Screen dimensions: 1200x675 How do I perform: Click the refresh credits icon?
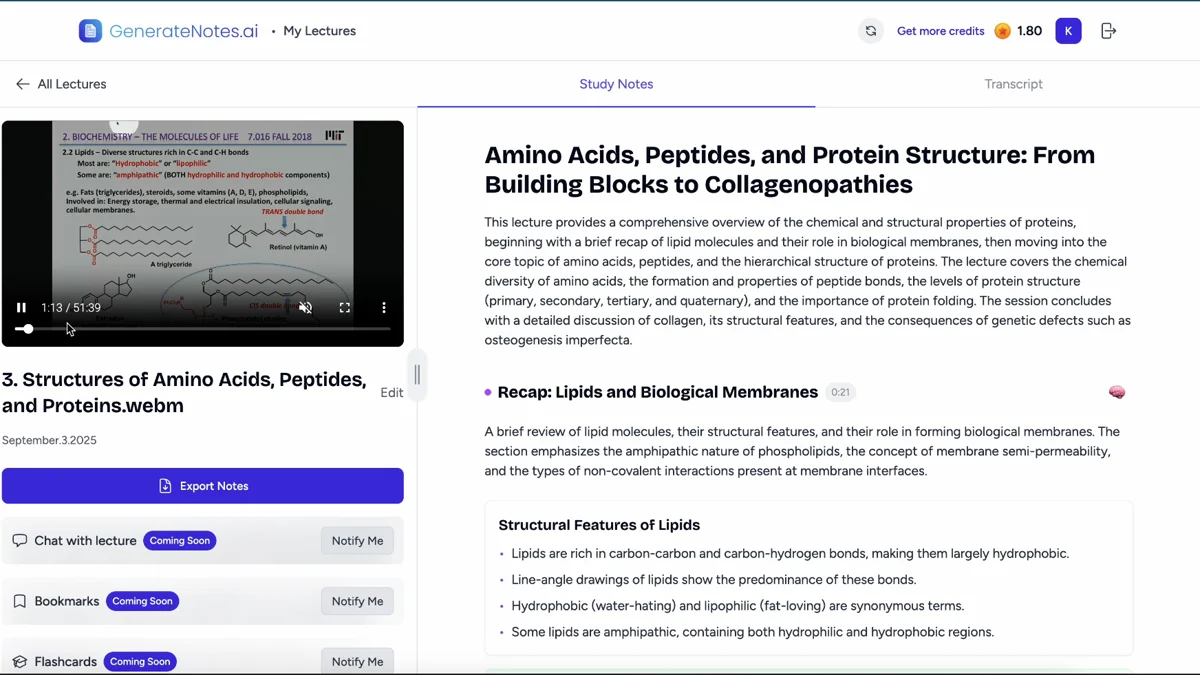click(871, 31)
